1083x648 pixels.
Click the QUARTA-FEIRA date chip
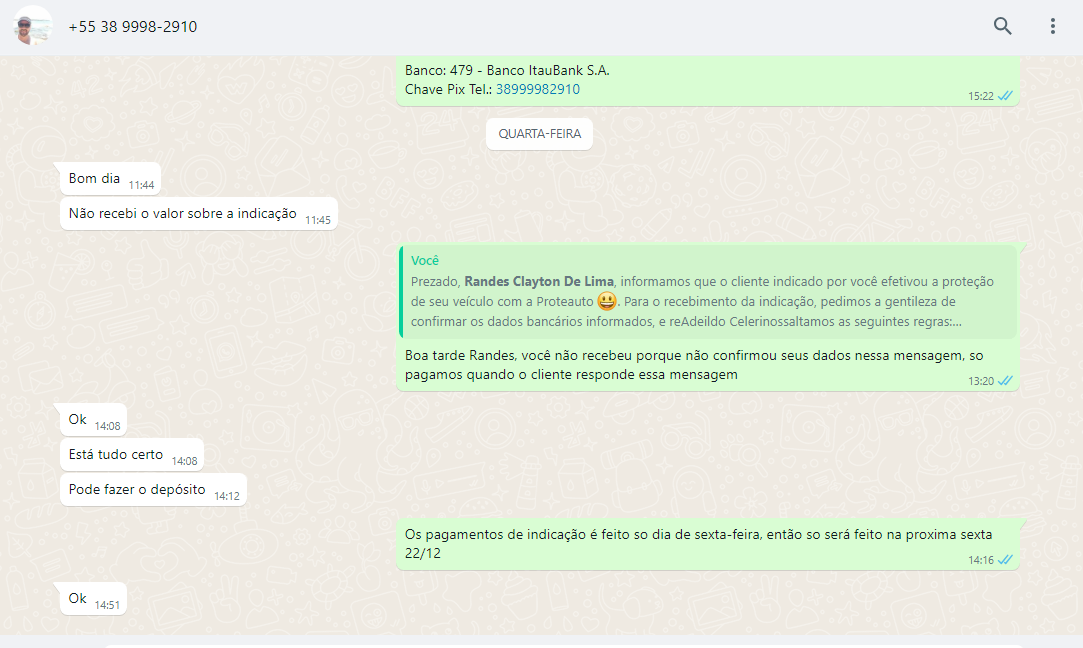539,133
